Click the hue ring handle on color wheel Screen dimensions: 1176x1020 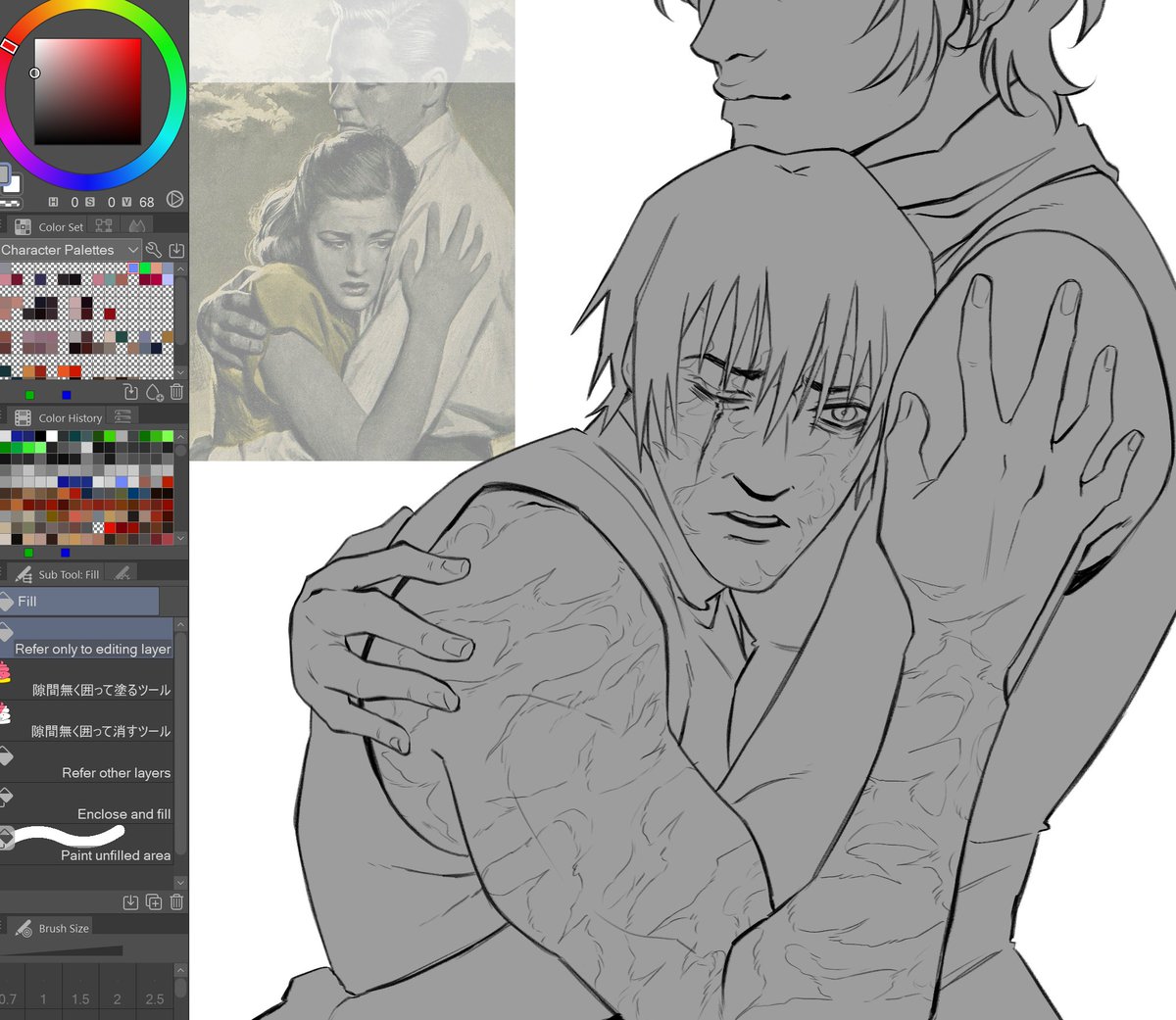point(9,45)
